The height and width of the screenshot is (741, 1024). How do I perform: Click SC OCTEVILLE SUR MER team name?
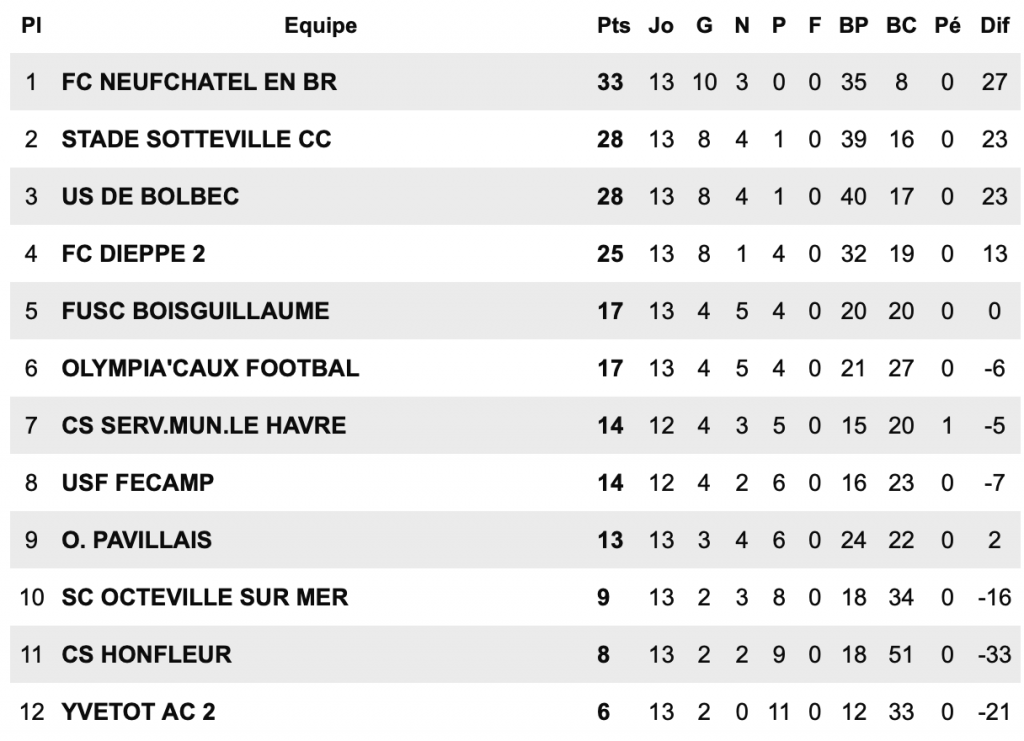point(205,598)
